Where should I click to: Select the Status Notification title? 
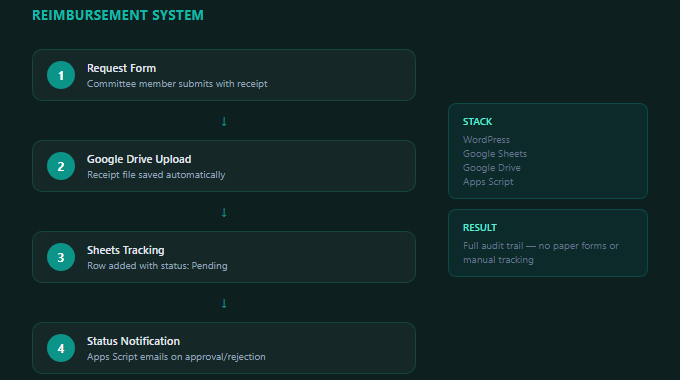(133, 341)
